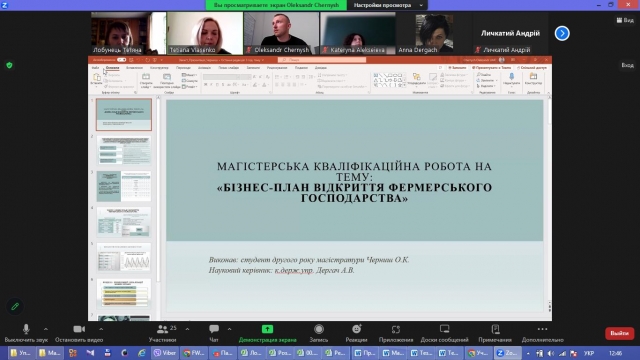Screen dimensions: 640x360
Task: Click the red Leave meeting button
Action: tap(619, 333)
